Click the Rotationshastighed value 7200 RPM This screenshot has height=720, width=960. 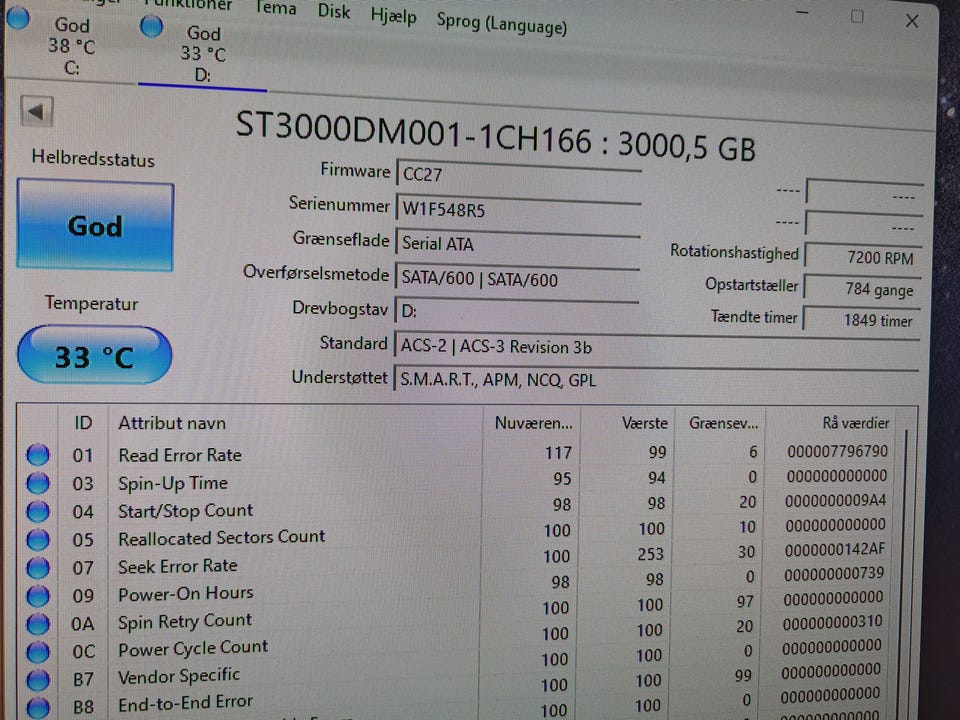click(863, 256)
